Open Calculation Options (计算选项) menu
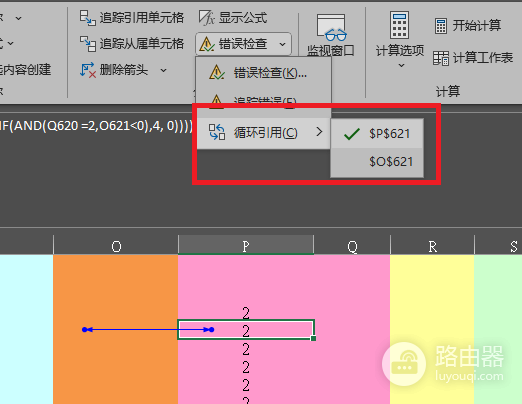The image size is (522, 404). [x=400, y=39]
